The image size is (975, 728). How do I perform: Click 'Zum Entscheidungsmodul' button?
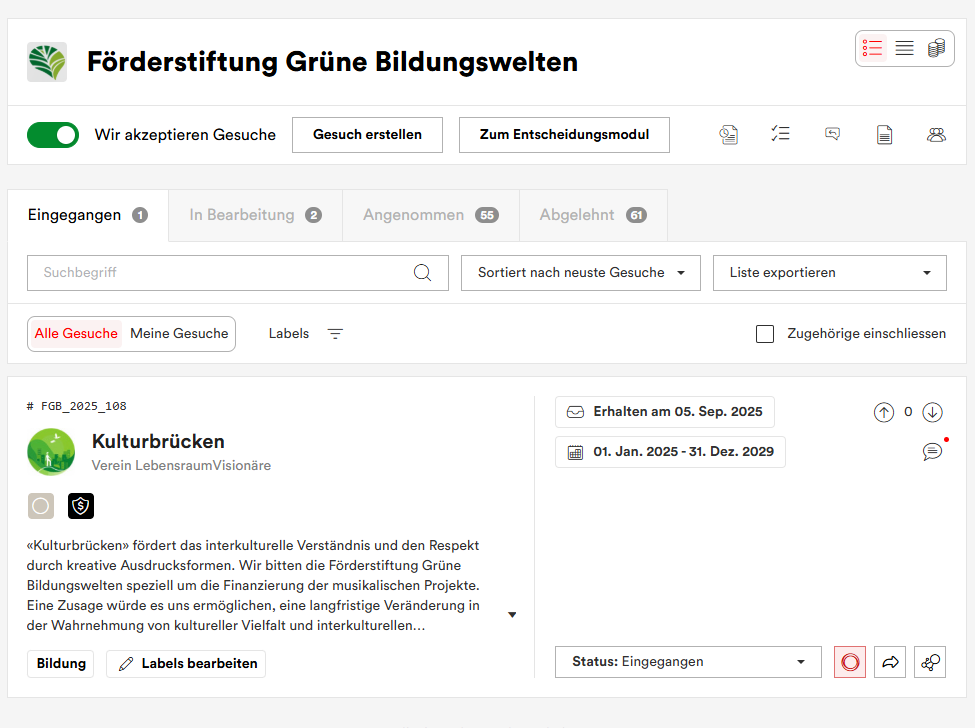coord(564,135)
